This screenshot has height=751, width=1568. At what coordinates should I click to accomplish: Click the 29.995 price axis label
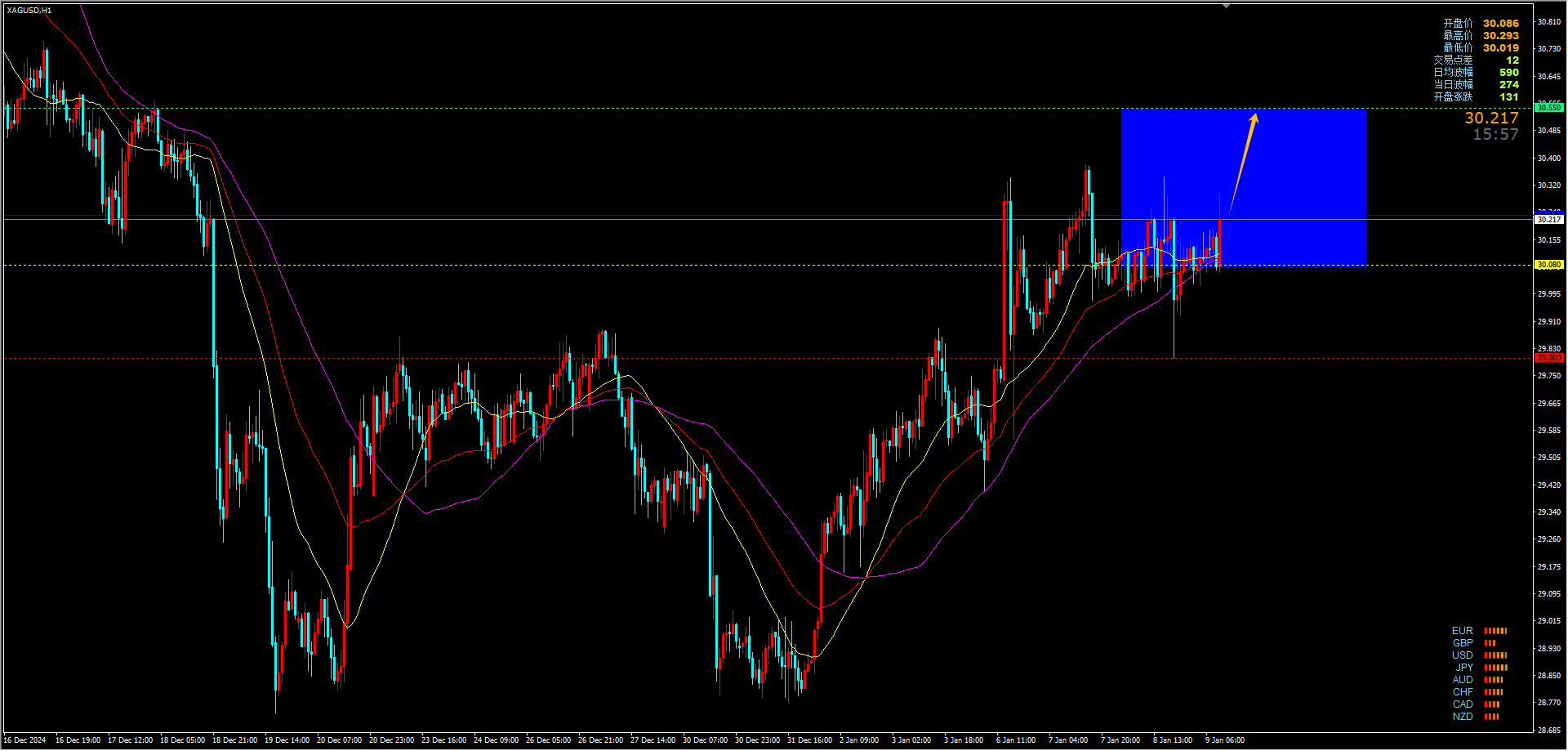1549,294
